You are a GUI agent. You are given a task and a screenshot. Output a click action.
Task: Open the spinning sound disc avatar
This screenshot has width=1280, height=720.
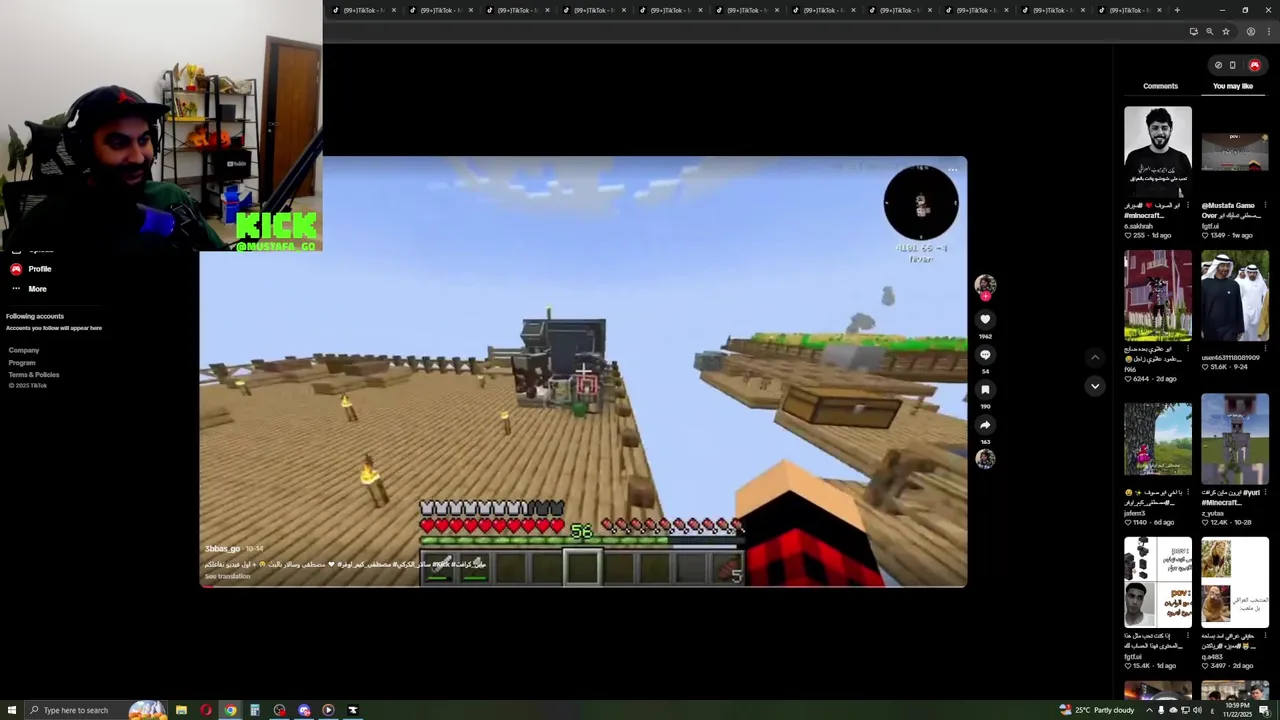coord(985,458)
